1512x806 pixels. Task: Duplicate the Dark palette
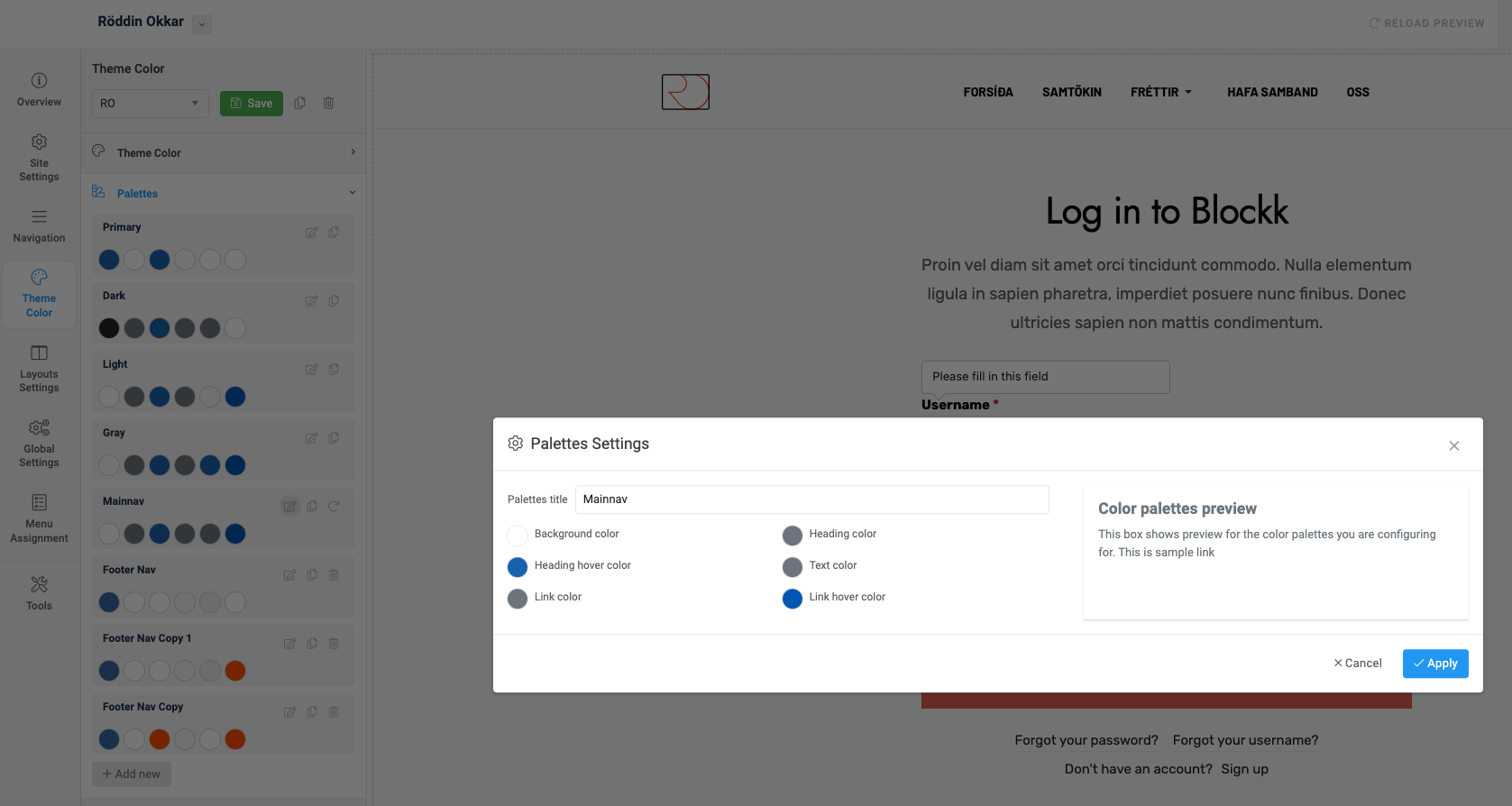point(334,301)
